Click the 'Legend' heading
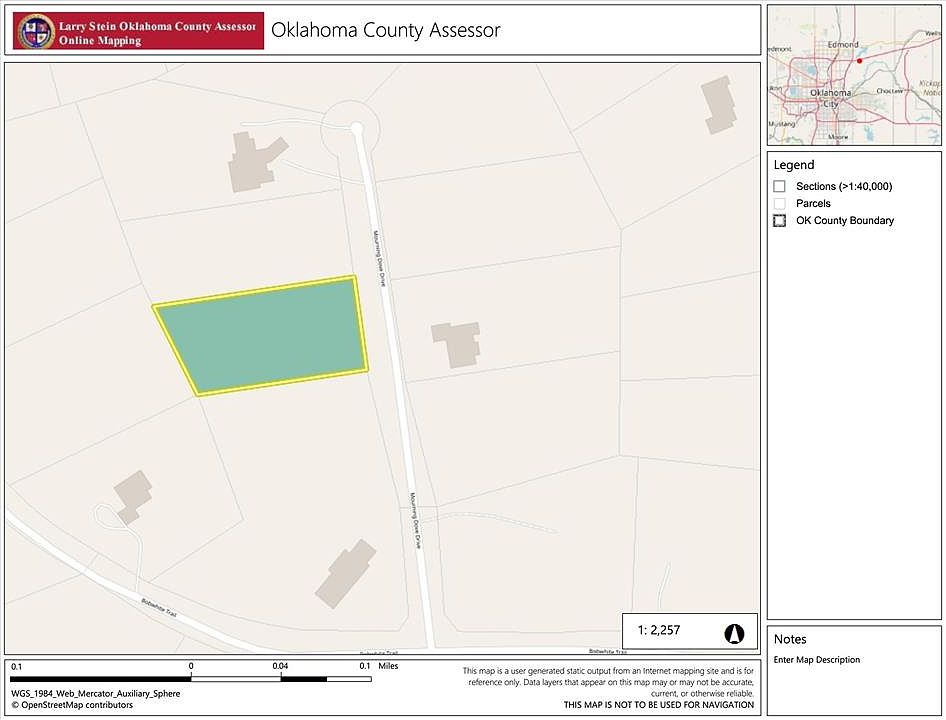 [794, 165]
